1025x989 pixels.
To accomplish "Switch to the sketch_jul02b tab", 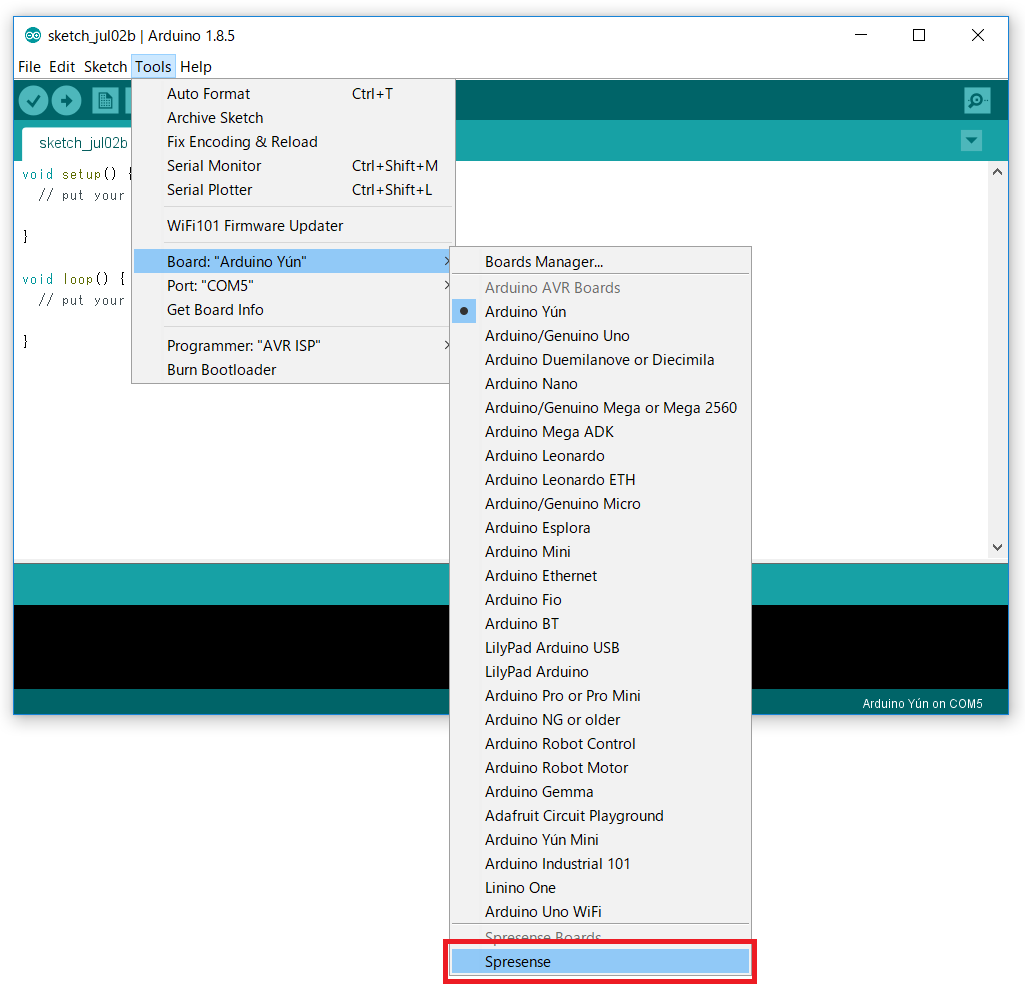I will [82, 143].
